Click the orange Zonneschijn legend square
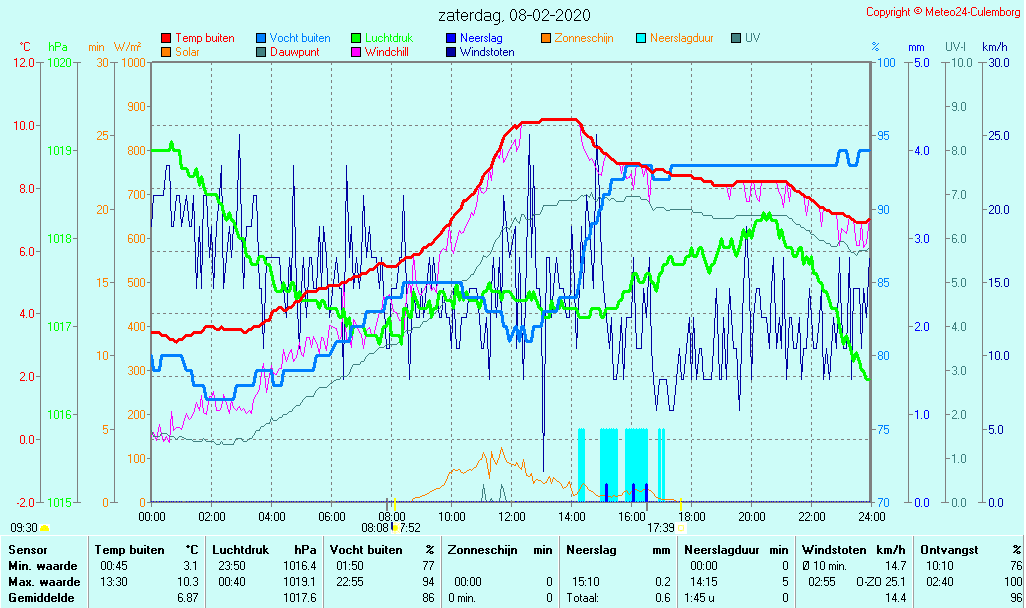Image resolution: width=1026 pixels, height=608 pixels. tap(546, 39)
